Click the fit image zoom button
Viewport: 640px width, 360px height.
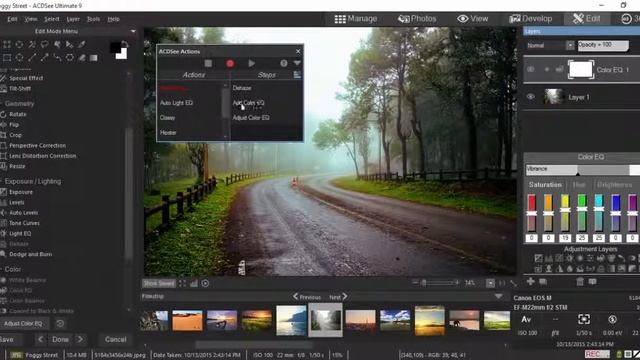click(x=513, y=283)
